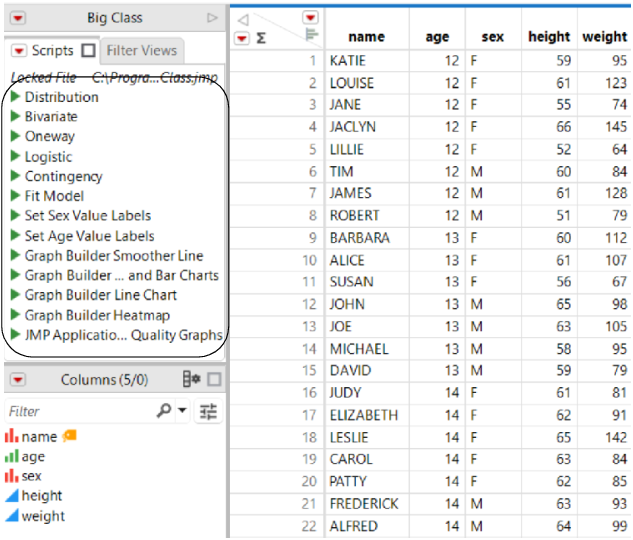Click the column Filter input field
The width and height of the screenshot is (633, 540).
point(81,411)
